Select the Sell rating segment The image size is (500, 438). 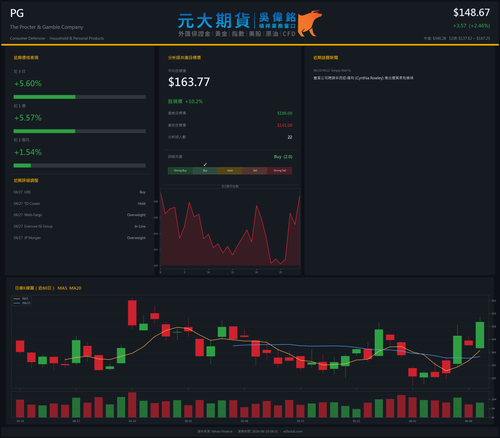pyautogui.click(x=255, y=171)
